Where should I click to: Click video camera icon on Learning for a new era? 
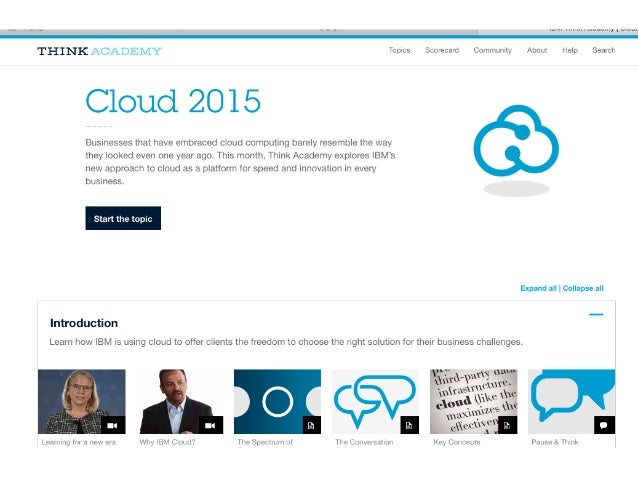[x=113, y=425]
